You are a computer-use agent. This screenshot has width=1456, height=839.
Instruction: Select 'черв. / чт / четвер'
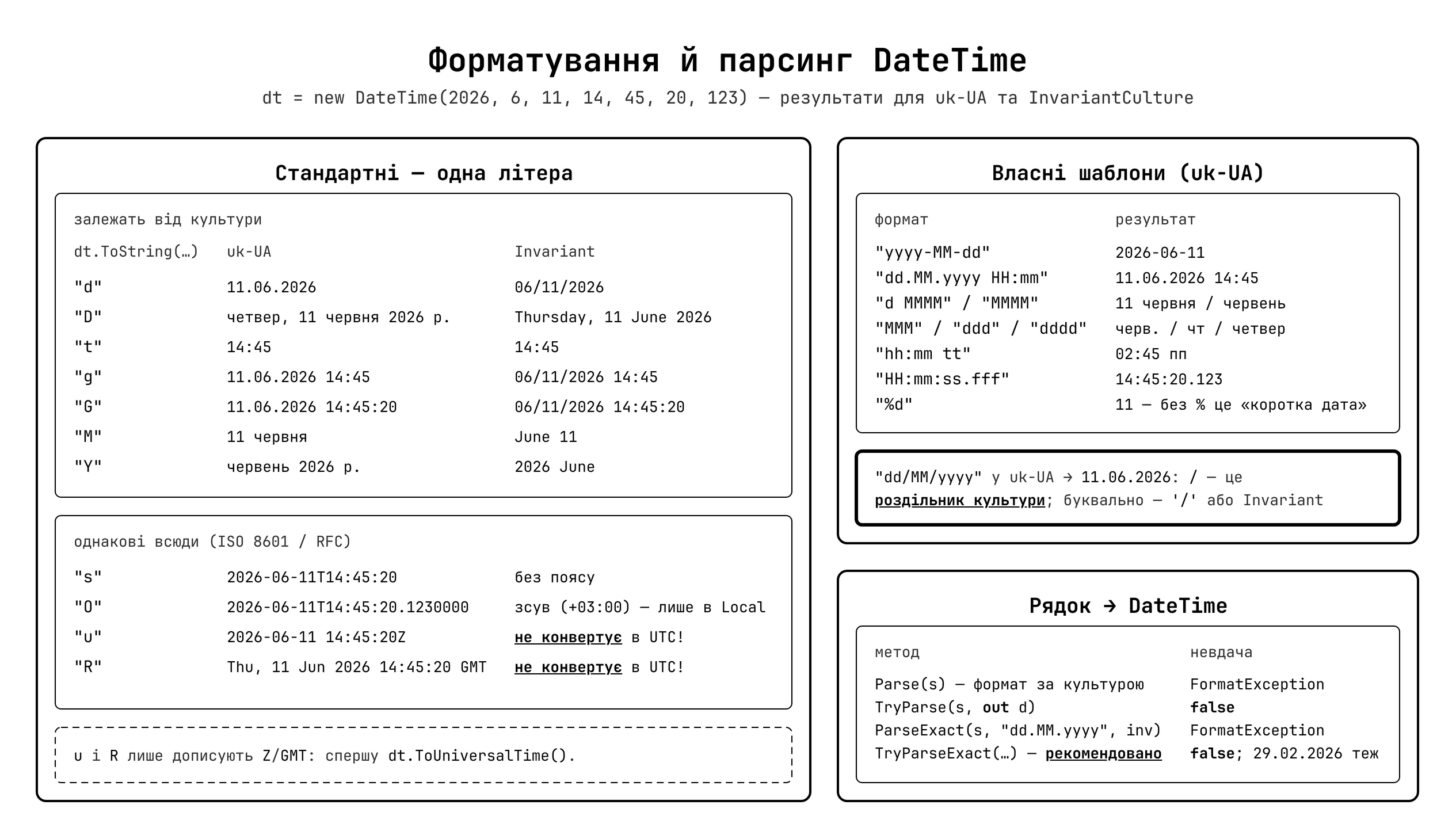click(x=1200, y=329)
